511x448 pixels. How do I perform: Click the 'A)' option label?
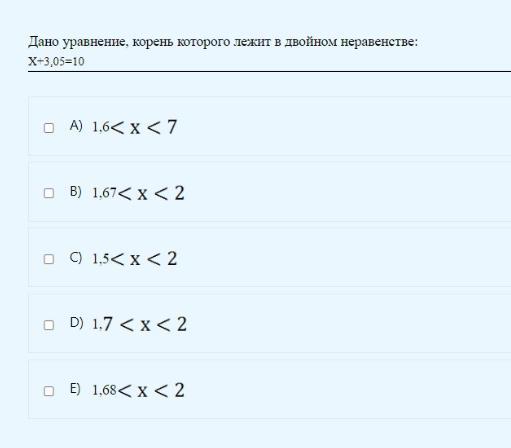(76, 126)
